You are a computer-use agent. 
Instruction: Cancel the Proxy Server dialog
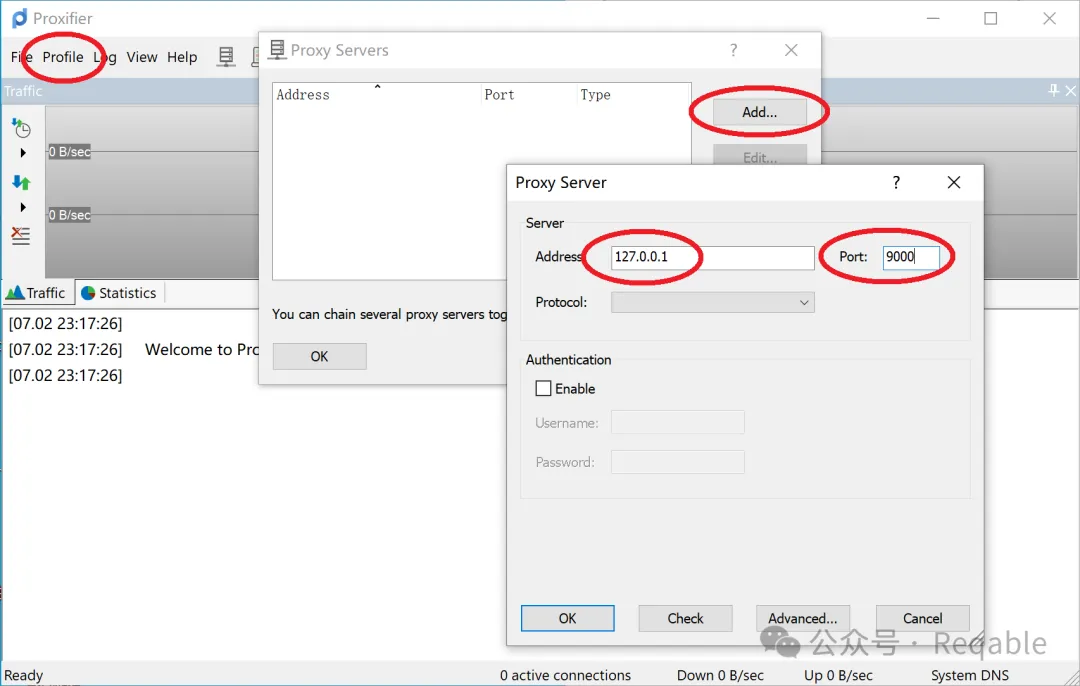(923, 619)
